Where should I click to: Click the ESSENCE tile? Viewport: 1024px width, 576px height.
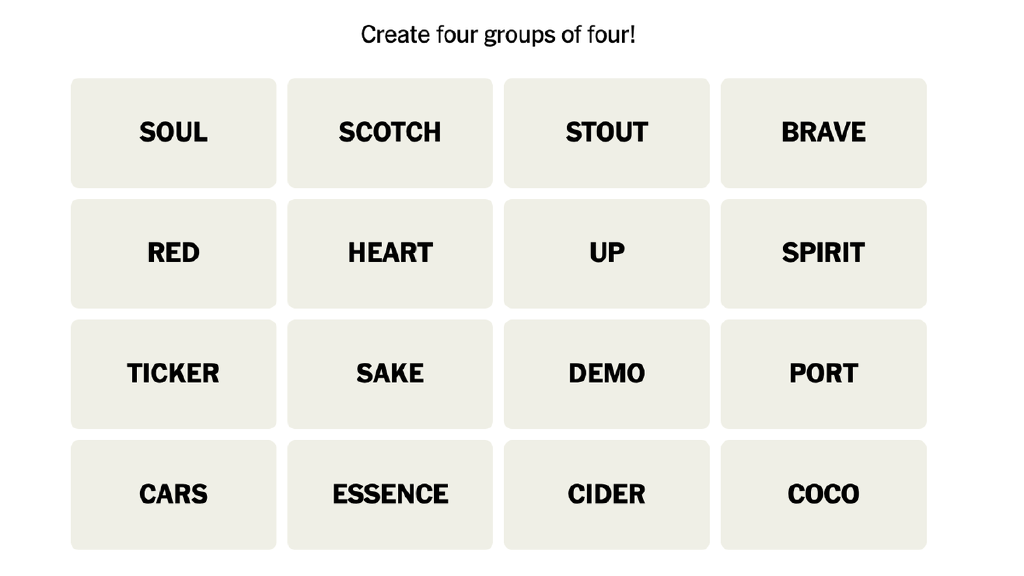click(390, 494)
